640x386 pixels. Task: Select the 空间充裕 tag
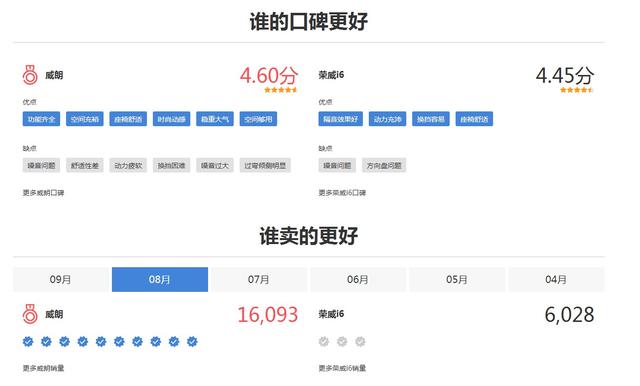pyautogui.click(x=84, y=119)
